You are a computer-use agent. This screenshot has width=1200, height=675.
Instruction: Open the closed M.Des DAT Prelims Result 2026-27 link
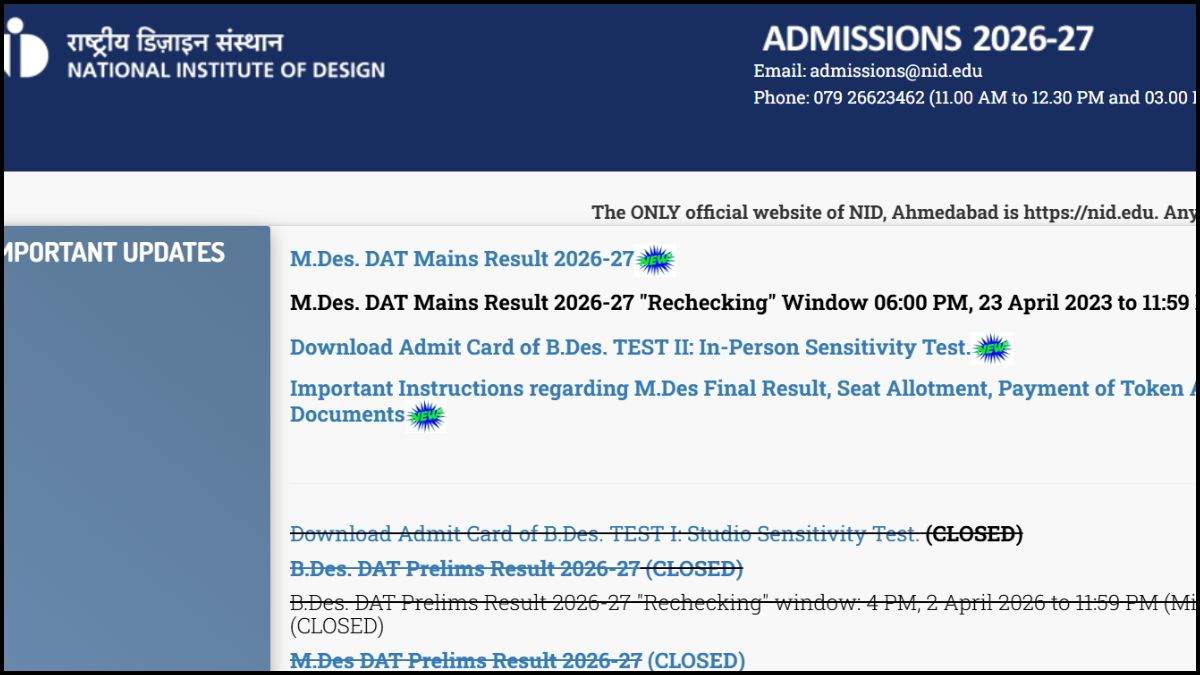[x=466, y=661]
